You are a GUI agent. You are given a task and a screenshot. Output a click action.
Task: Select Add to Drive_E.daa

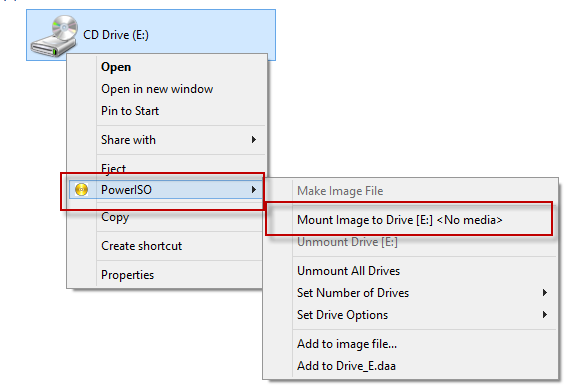346,366
